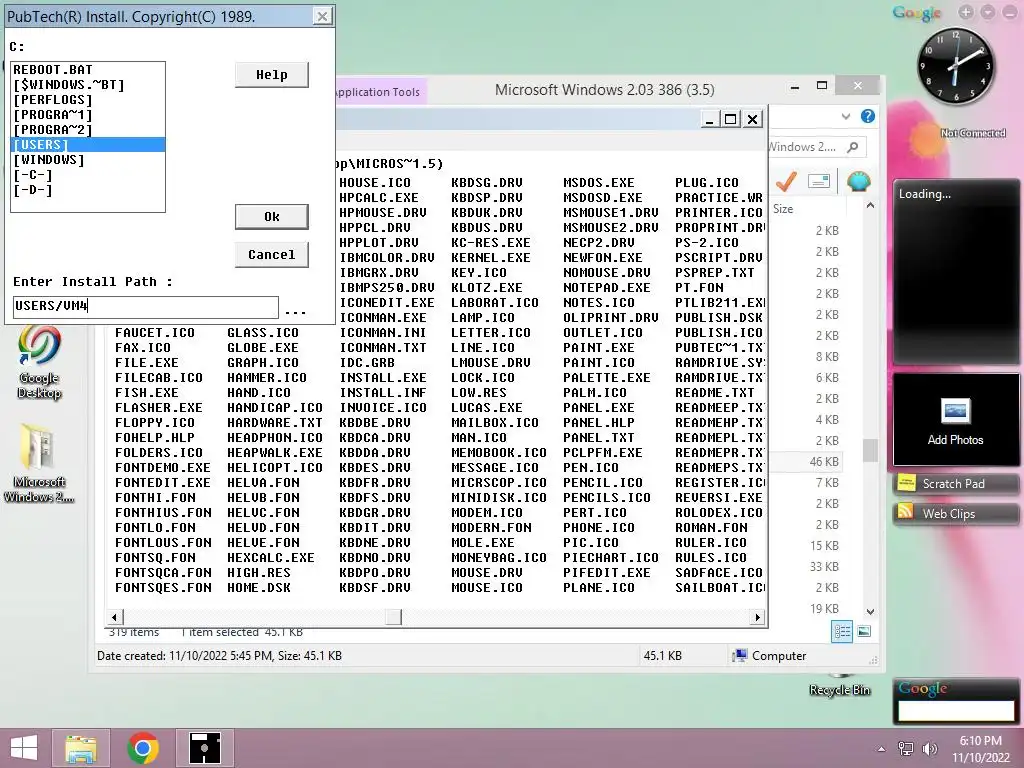Select [$WINDOWS.~BT] in the directory list
This screenshot has width=1024, height=768.
(88, 84)
